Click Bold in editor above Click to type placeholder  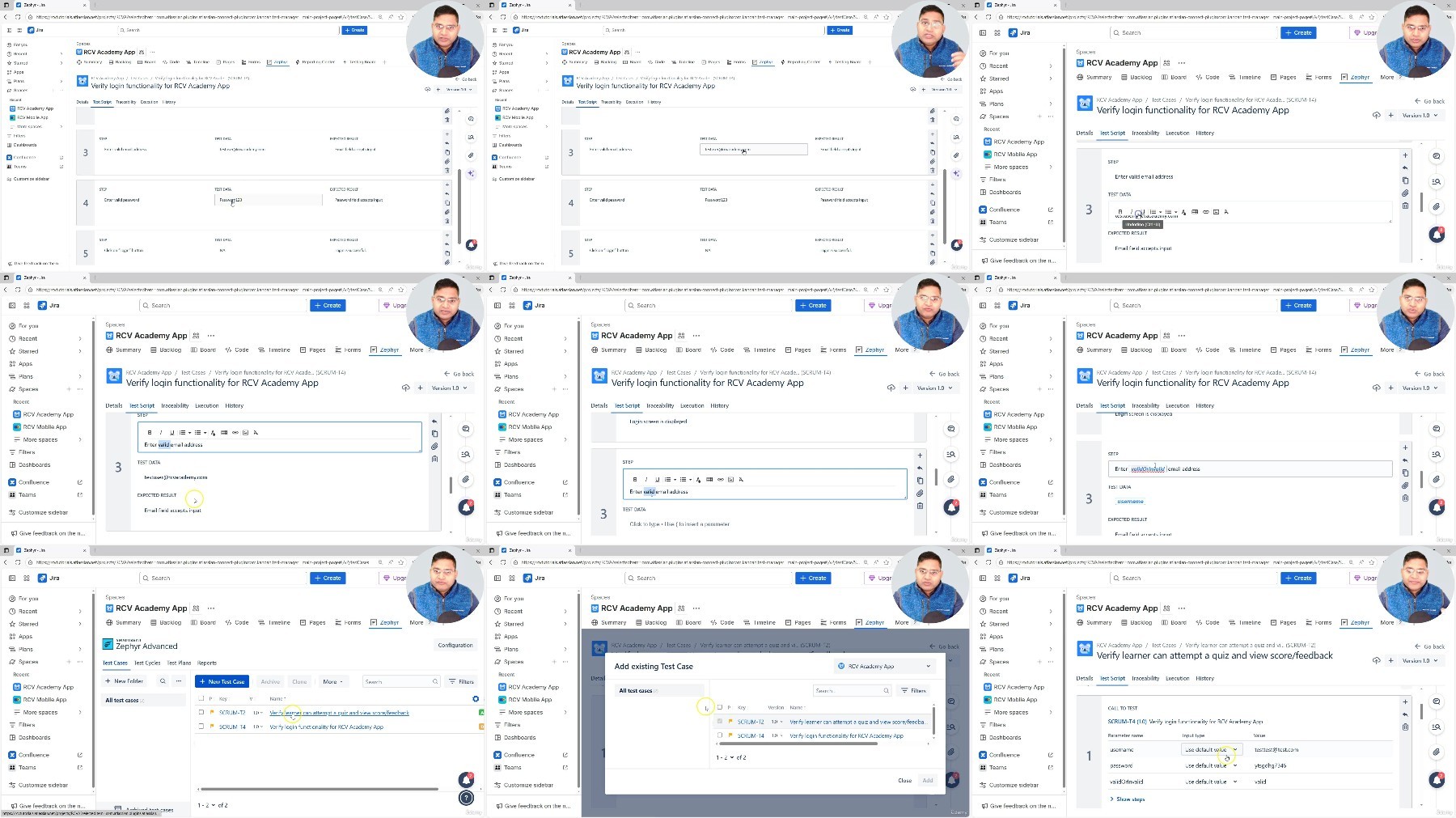(635, 479)
